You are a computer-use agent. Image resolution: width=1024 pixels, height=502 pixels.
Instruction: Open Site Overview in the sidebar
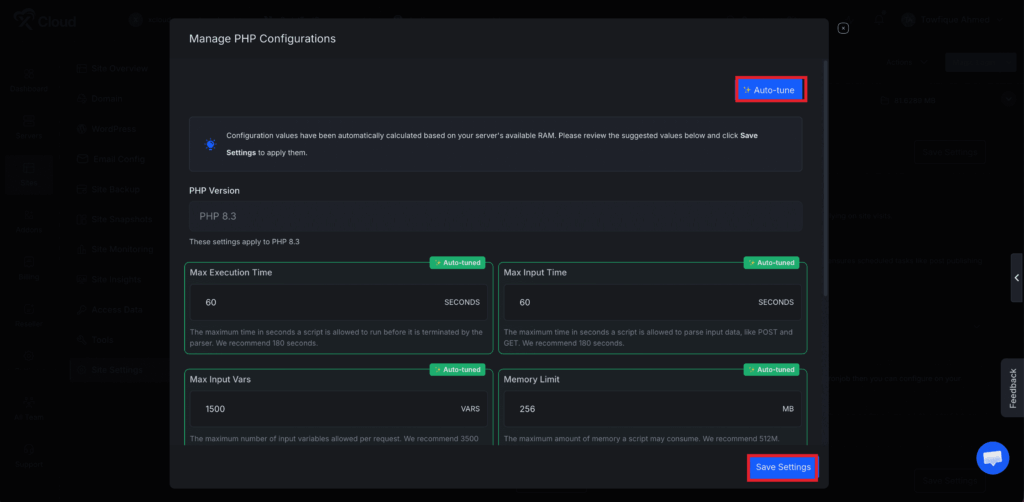[x=120, y=69]
